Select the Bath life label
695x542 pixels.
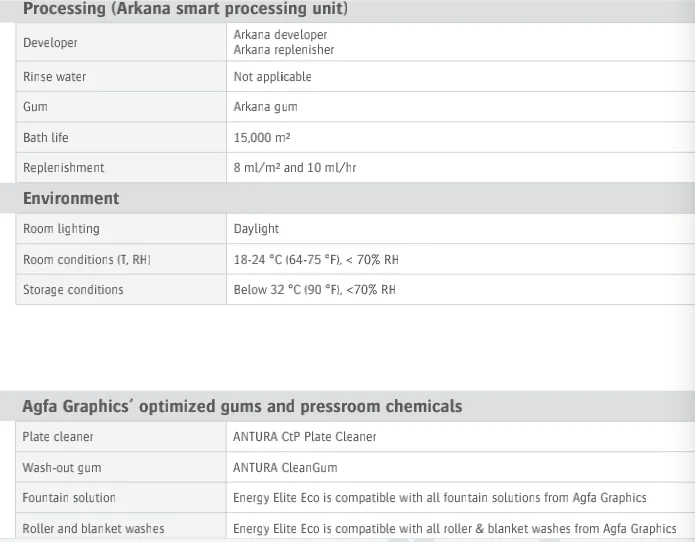[46, 137]
